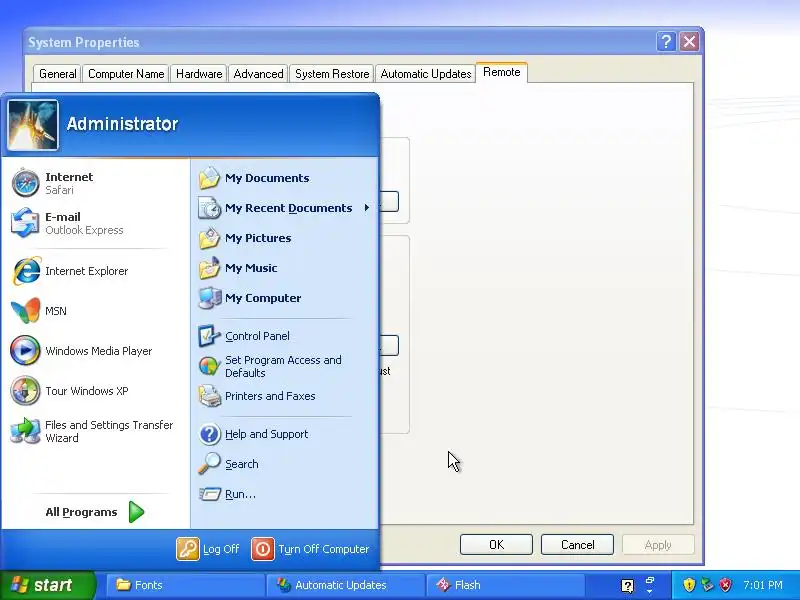Click the taskbar restore-window toolbar icon

[650, 581]
